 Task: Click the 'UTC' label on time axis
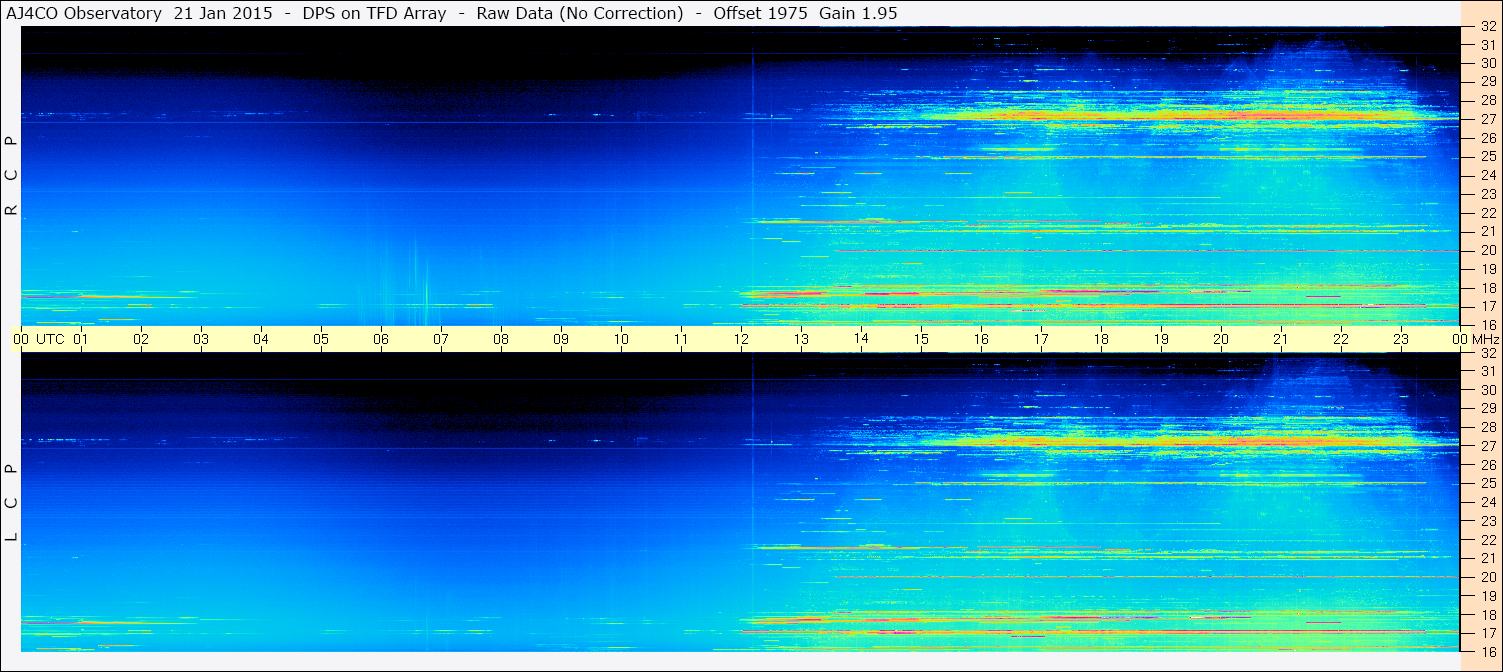click(x=51, y=339)
